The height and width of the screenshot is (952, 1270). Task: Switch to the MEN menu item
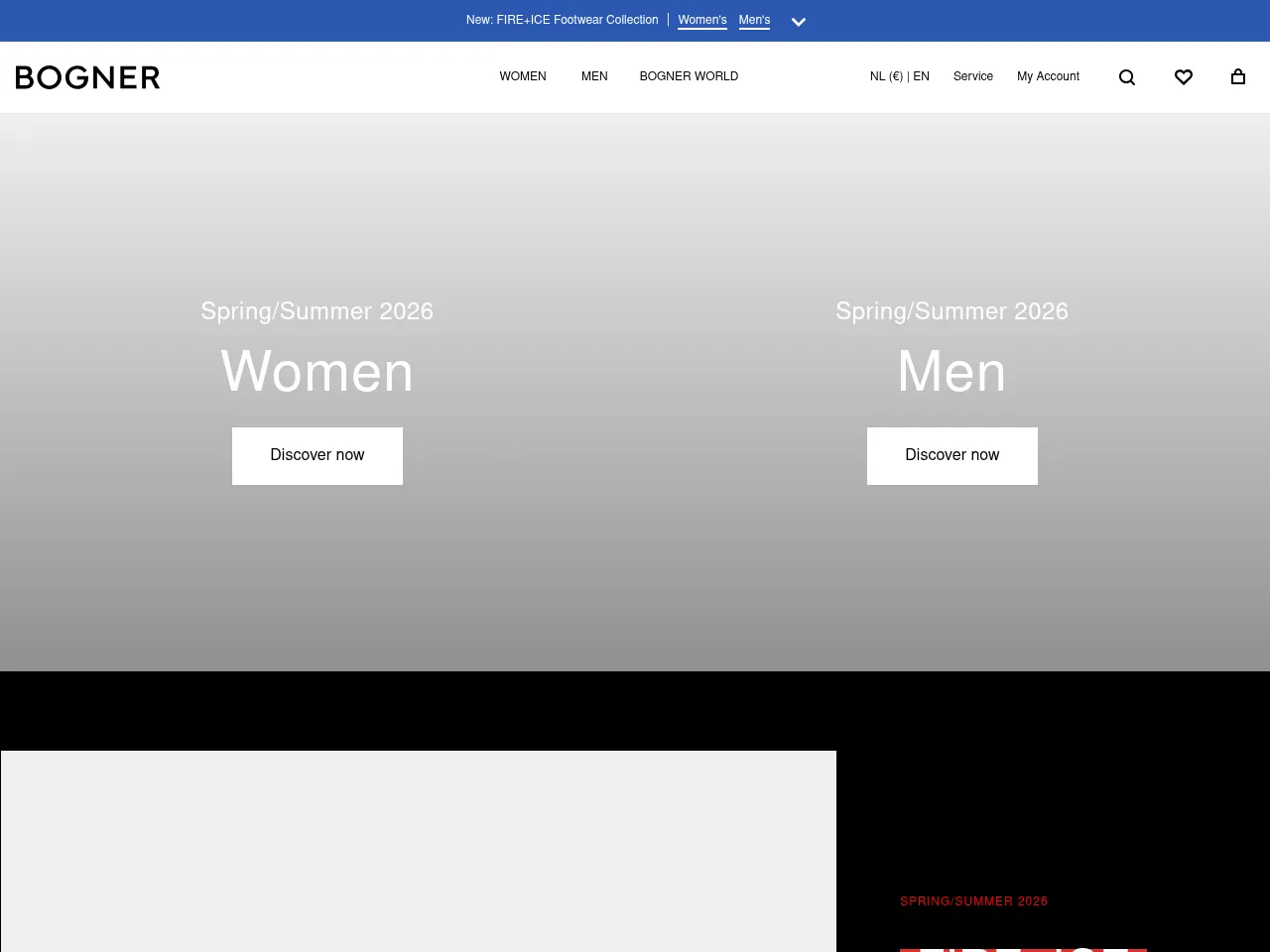(594, 76)
